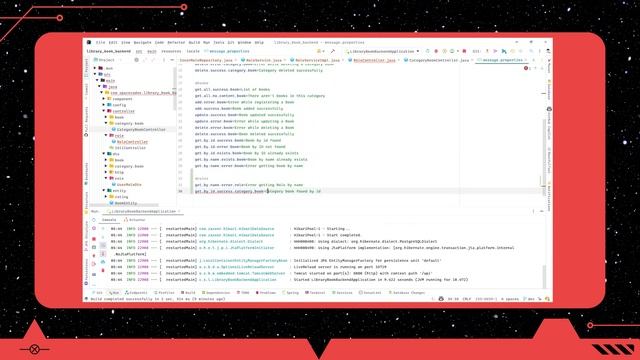Switch to CategoryBookController.java editor tab
640x360 pixels.
[439, 60]
